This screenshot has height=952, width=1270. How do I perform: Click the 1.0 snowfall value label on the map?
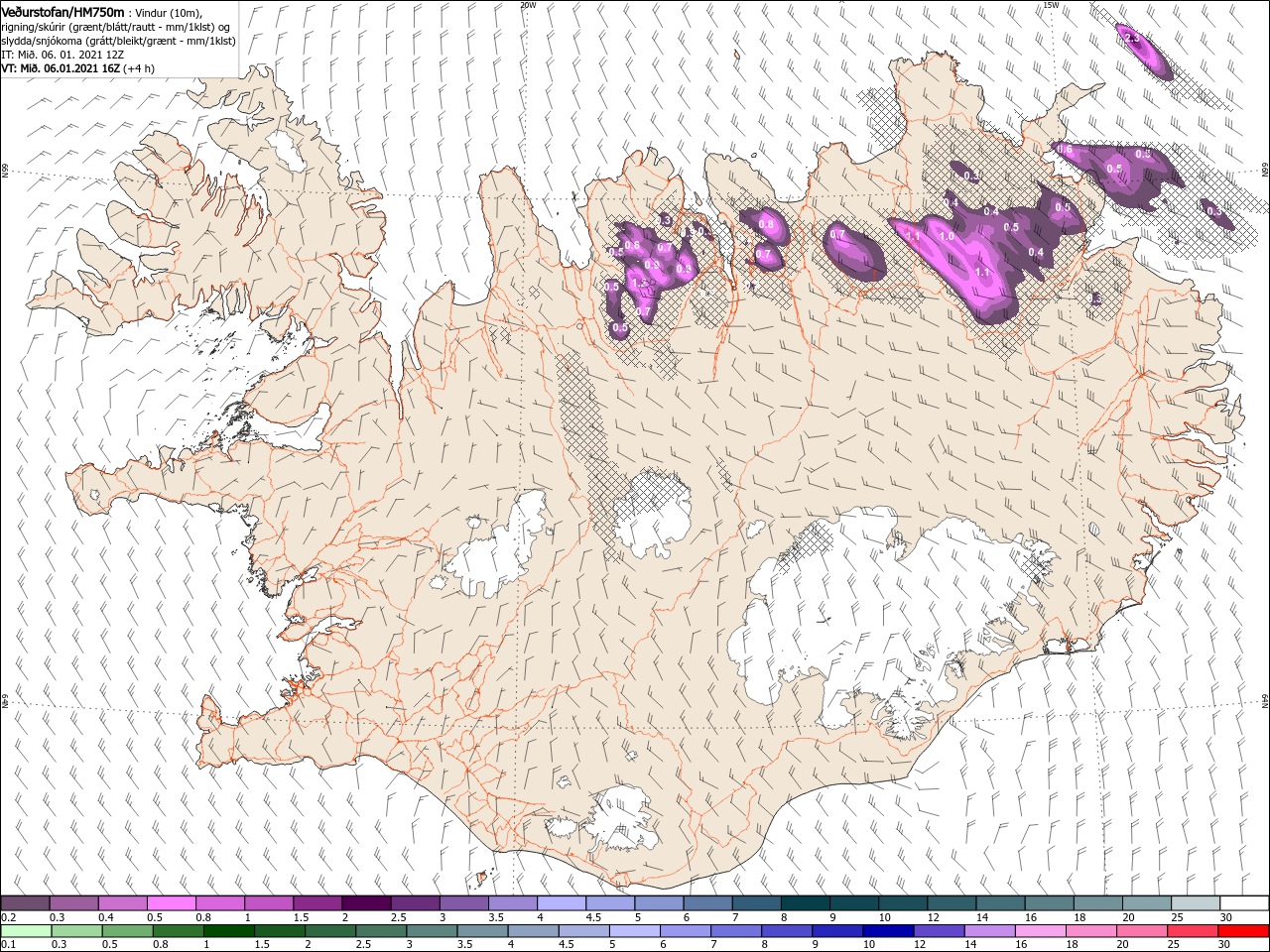coord(947,236)
